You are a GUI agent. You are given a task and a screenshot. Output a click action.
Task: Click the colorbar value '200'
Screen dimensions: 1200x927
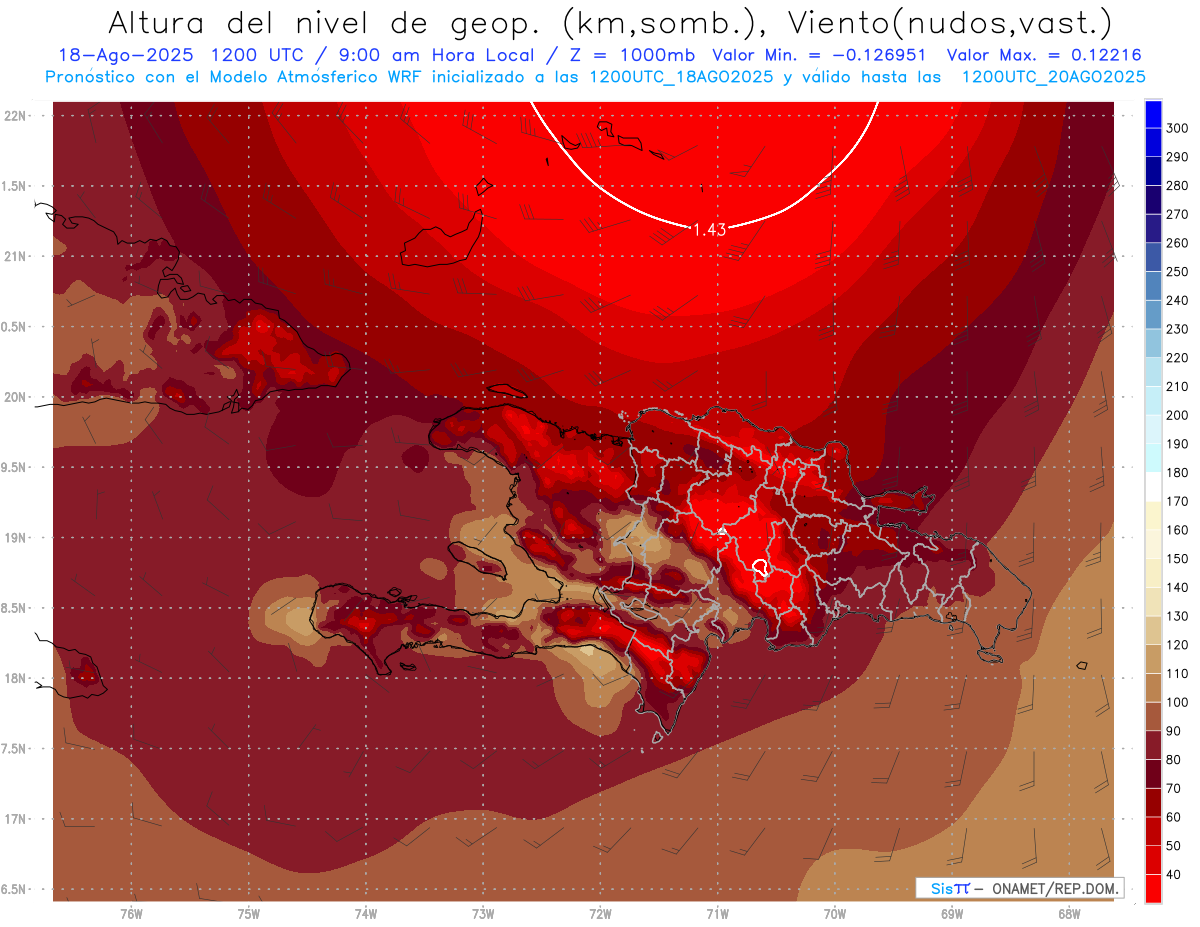click(x=1177, y=415)
